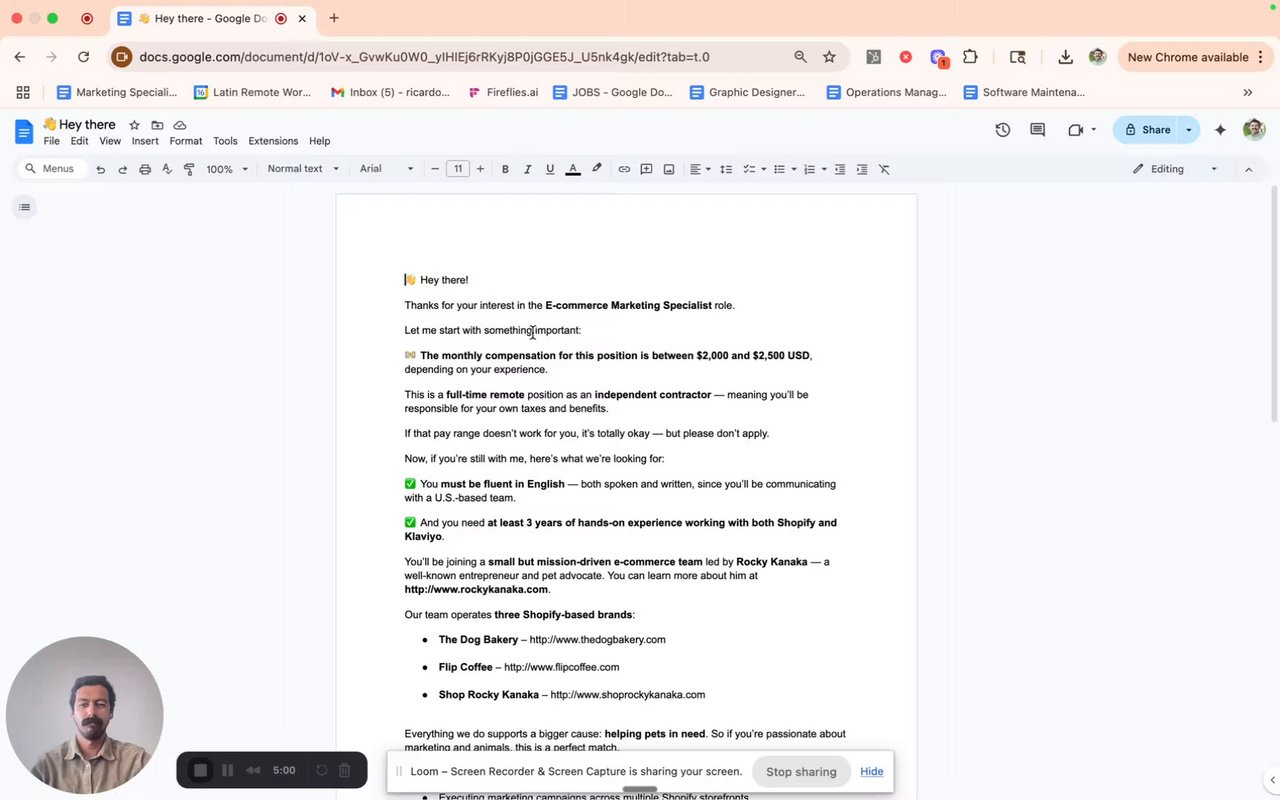Toggle bold formatting
This screenshot has width=1280, height=800.
[505, 169]
